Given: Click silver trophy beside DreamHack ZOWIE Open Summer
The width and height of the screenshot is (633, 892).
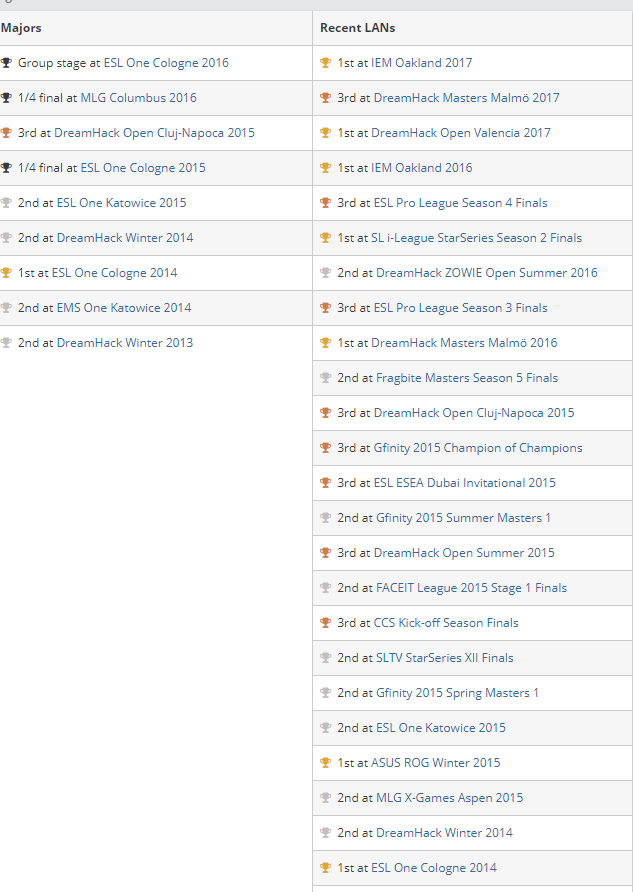Looking at the screenshot, I should click(x=325, y=272).
